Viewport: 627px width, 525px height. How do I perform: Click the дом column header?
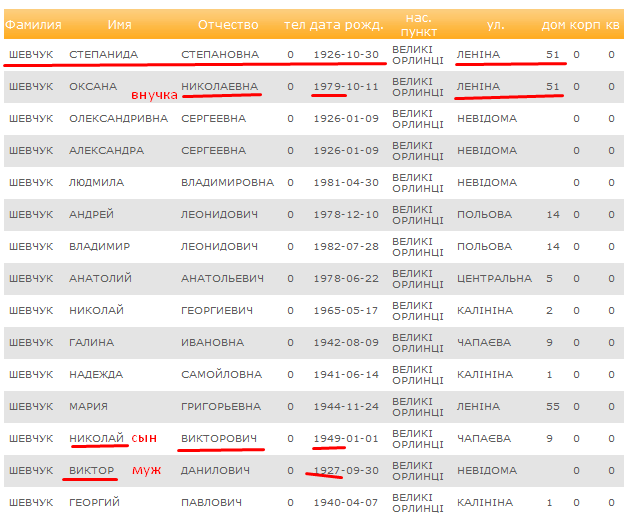click(553, 25)
